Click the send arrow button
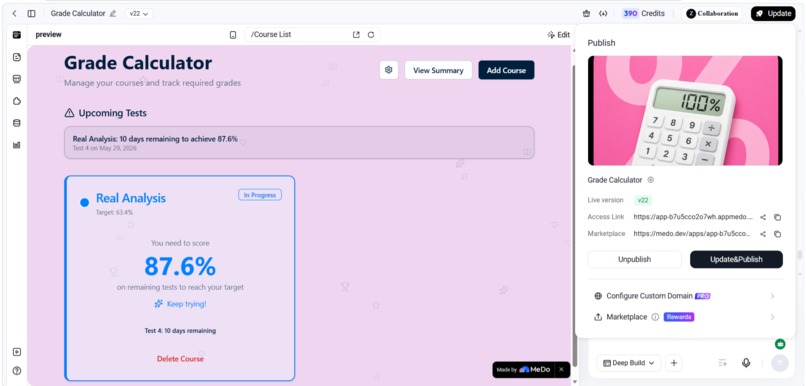This screenshot has width=806, height=386. (780, 363)
